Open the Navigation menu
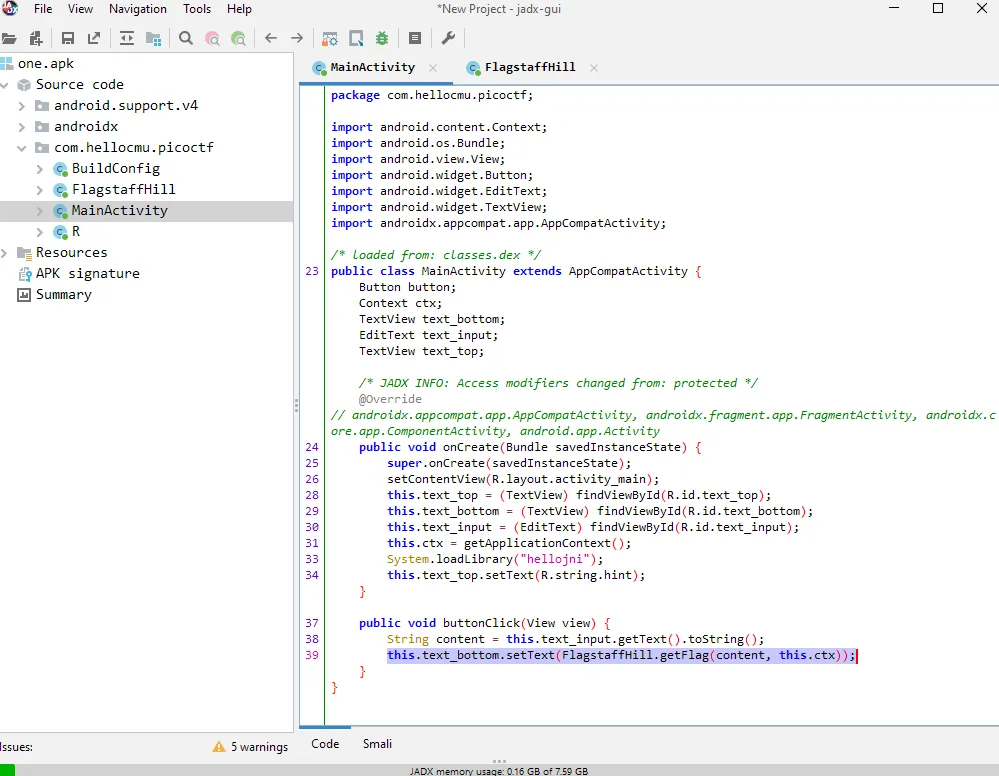Viewport: 999px width, 776px height. coord(138,9)
